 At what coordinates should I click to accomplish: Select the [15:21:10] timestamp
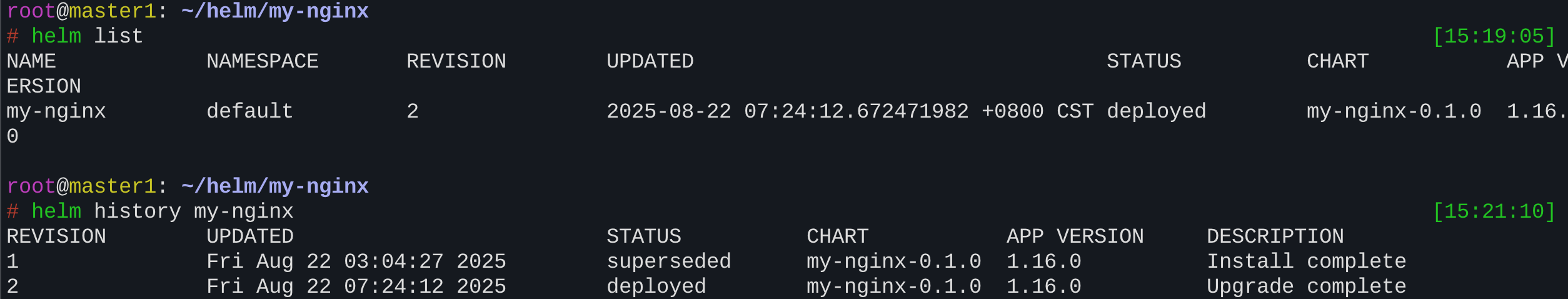(x=1494, y=211)
